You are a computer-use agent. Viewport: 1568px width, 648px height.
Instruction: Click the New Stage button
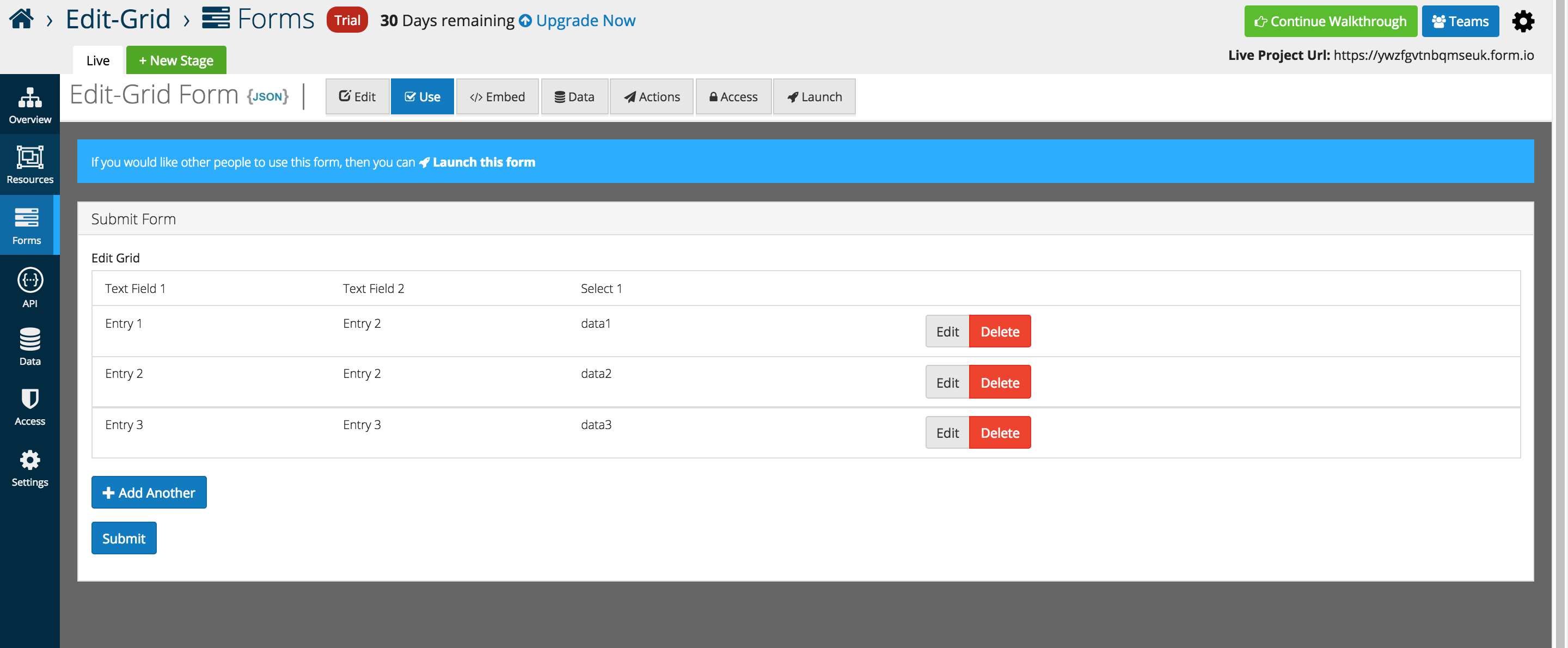[x=176, y=60]
